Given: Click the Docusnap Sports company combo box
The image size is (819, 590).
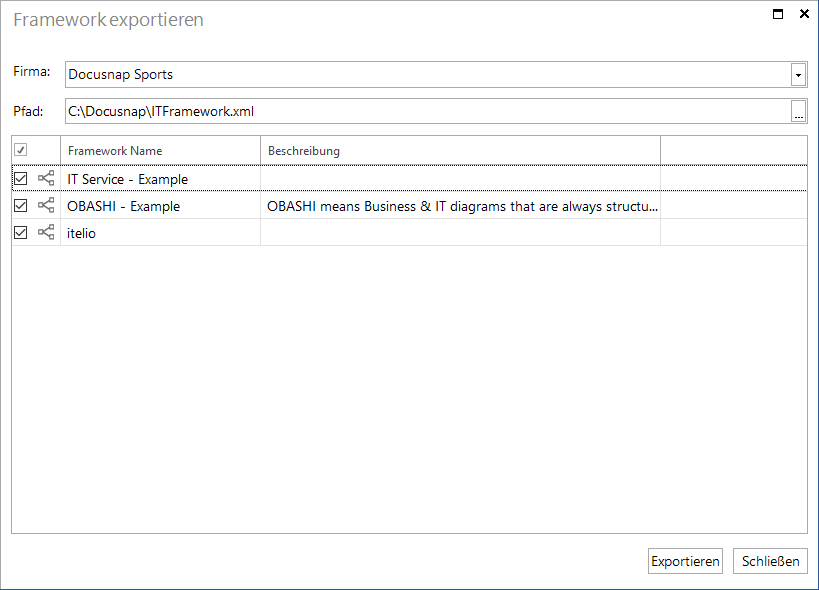Looking at the screenshot, I should [436, 75].
